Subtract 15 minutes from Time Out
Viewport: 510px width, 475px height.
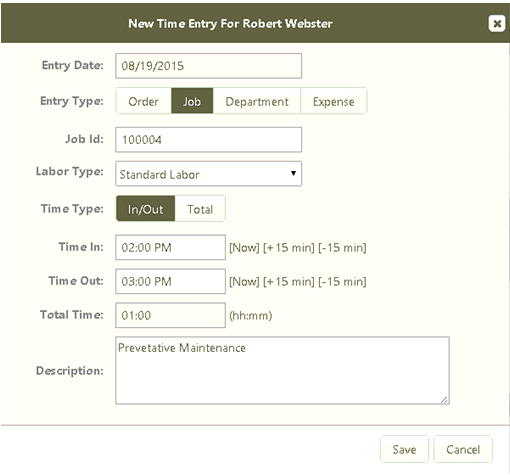[342, 282]
